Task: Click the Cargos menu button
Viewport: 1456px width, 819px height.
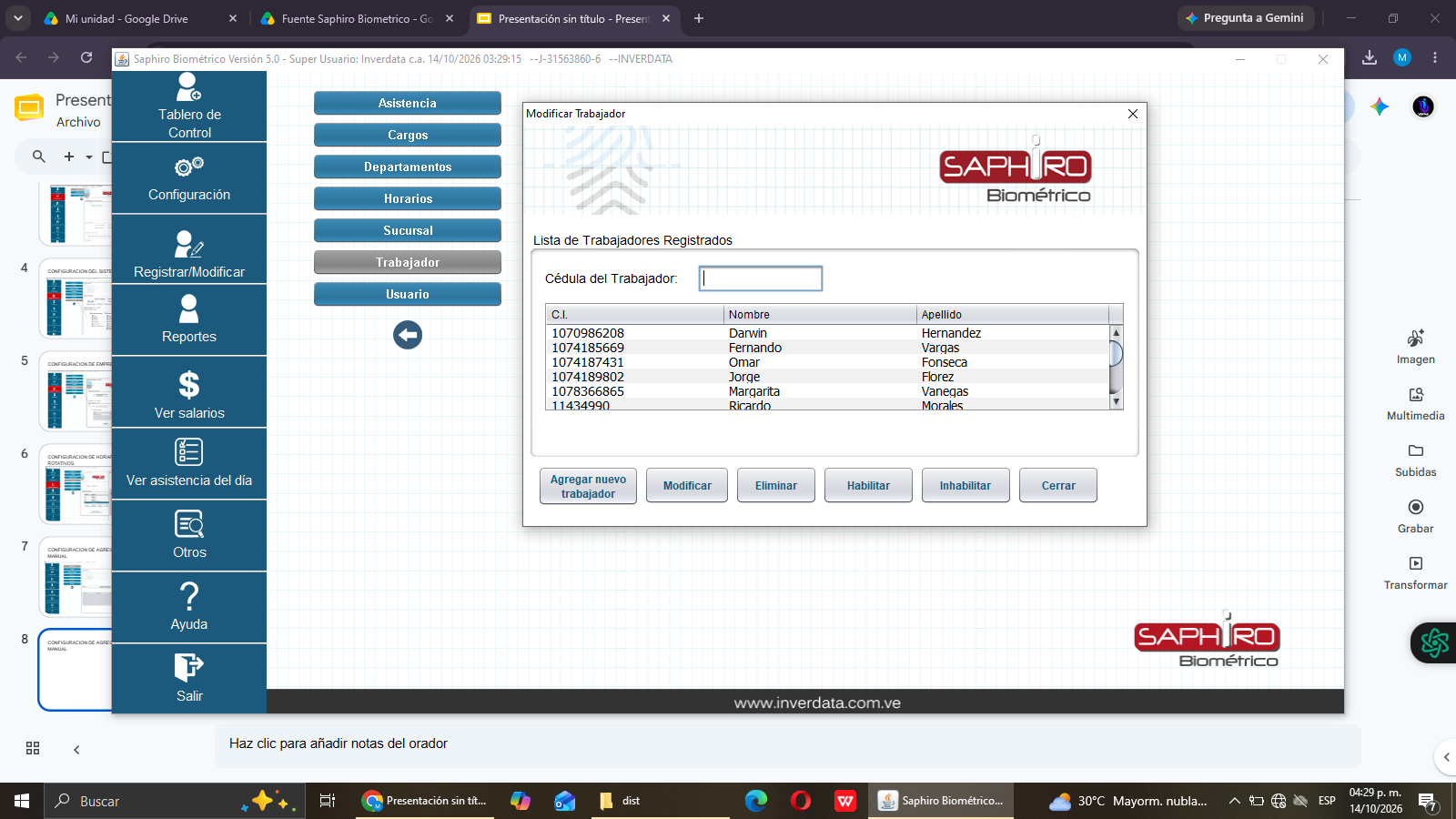Action: [x=408, y=135]
